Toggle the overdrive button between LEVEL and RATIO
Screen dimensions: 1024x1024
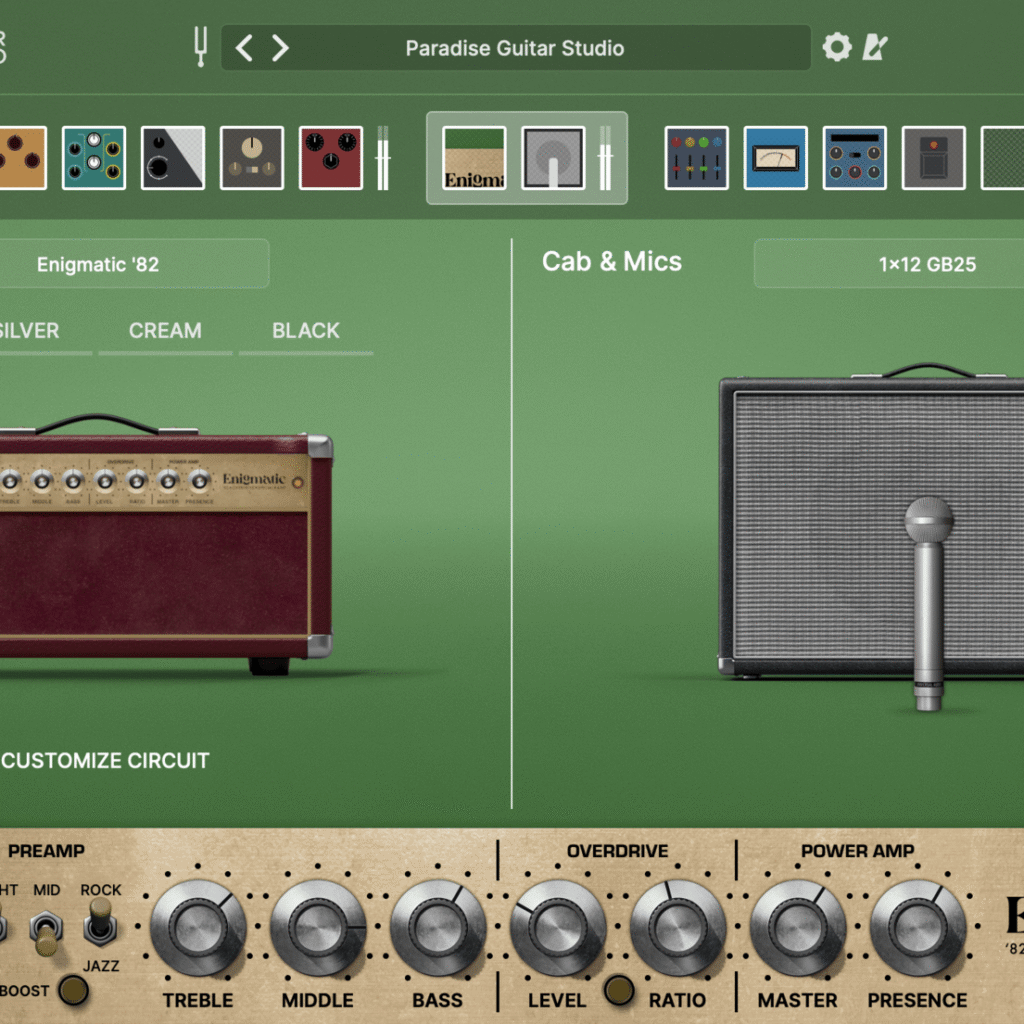click(619, 990)
